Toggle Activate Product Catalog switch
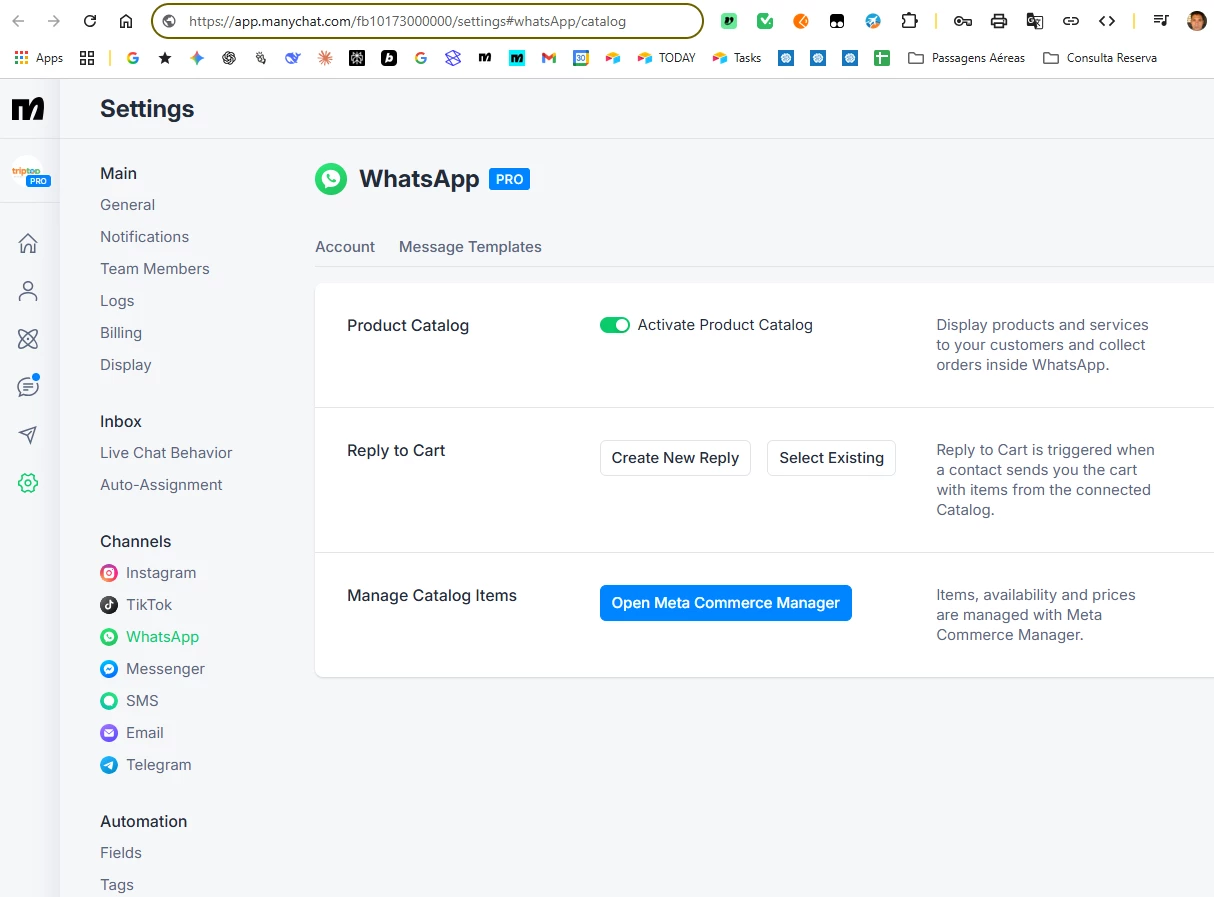Image resolution: width=1214 pixels, height=897 pixels. [x=615, y=325]
